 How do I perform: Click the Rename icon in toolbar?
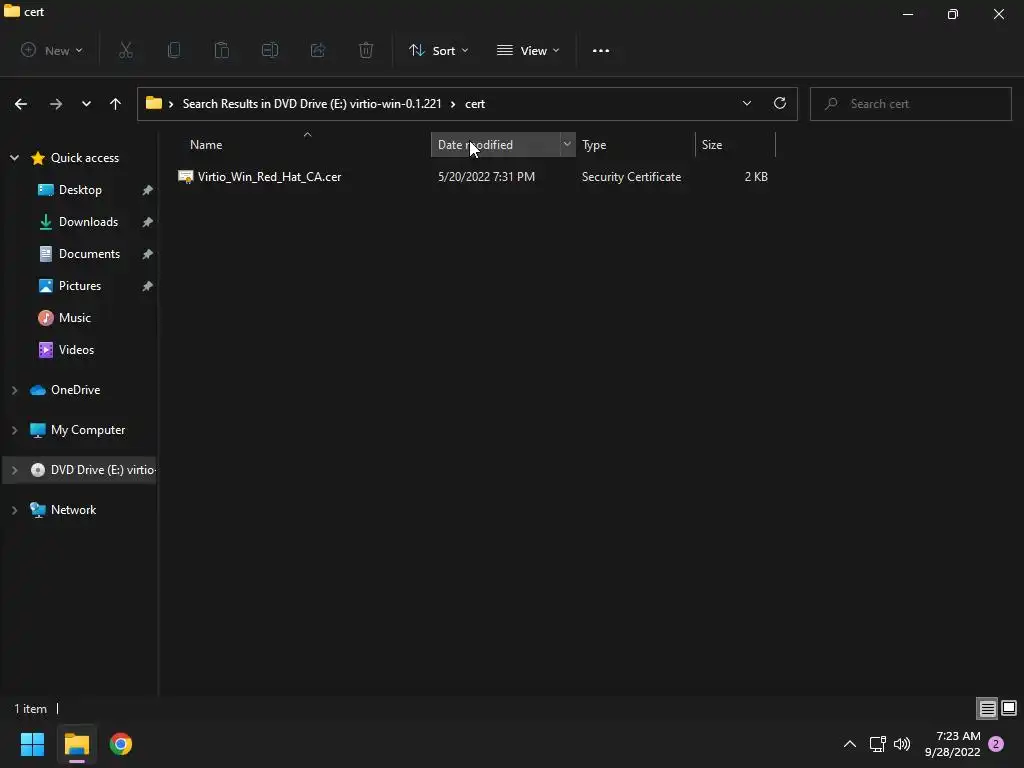[x=270, y=50]
